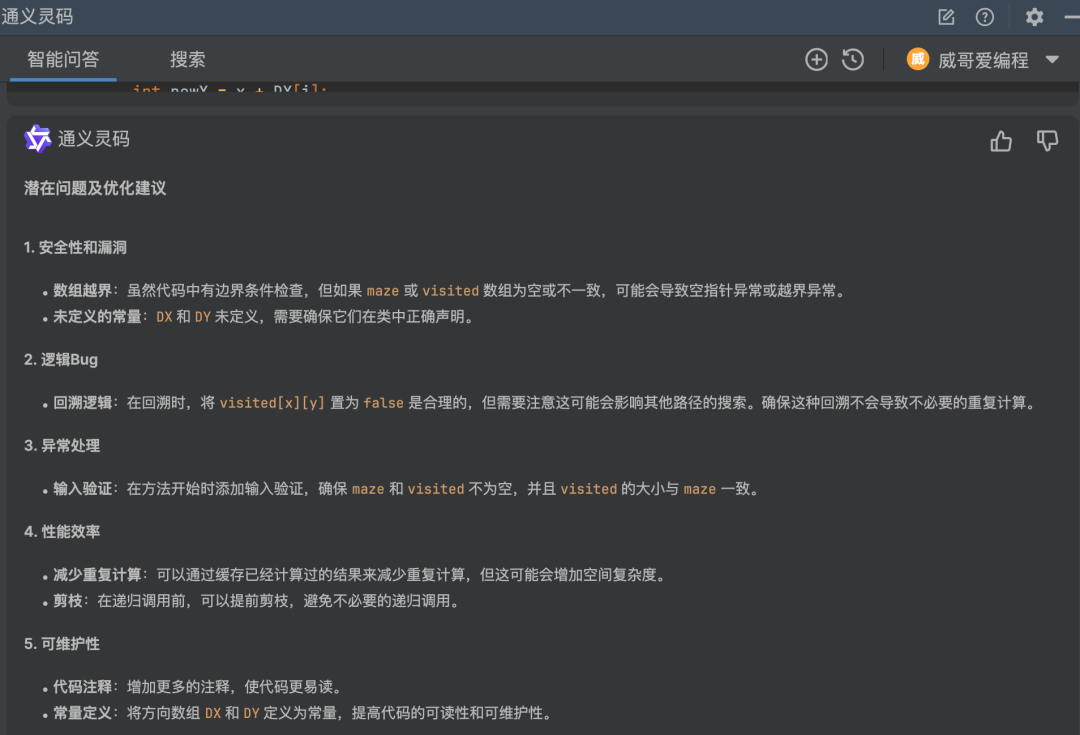Screen dimensions: 1080x735
Task: Click the maze code word in 数组越界 line
Action: click(383, 291)
